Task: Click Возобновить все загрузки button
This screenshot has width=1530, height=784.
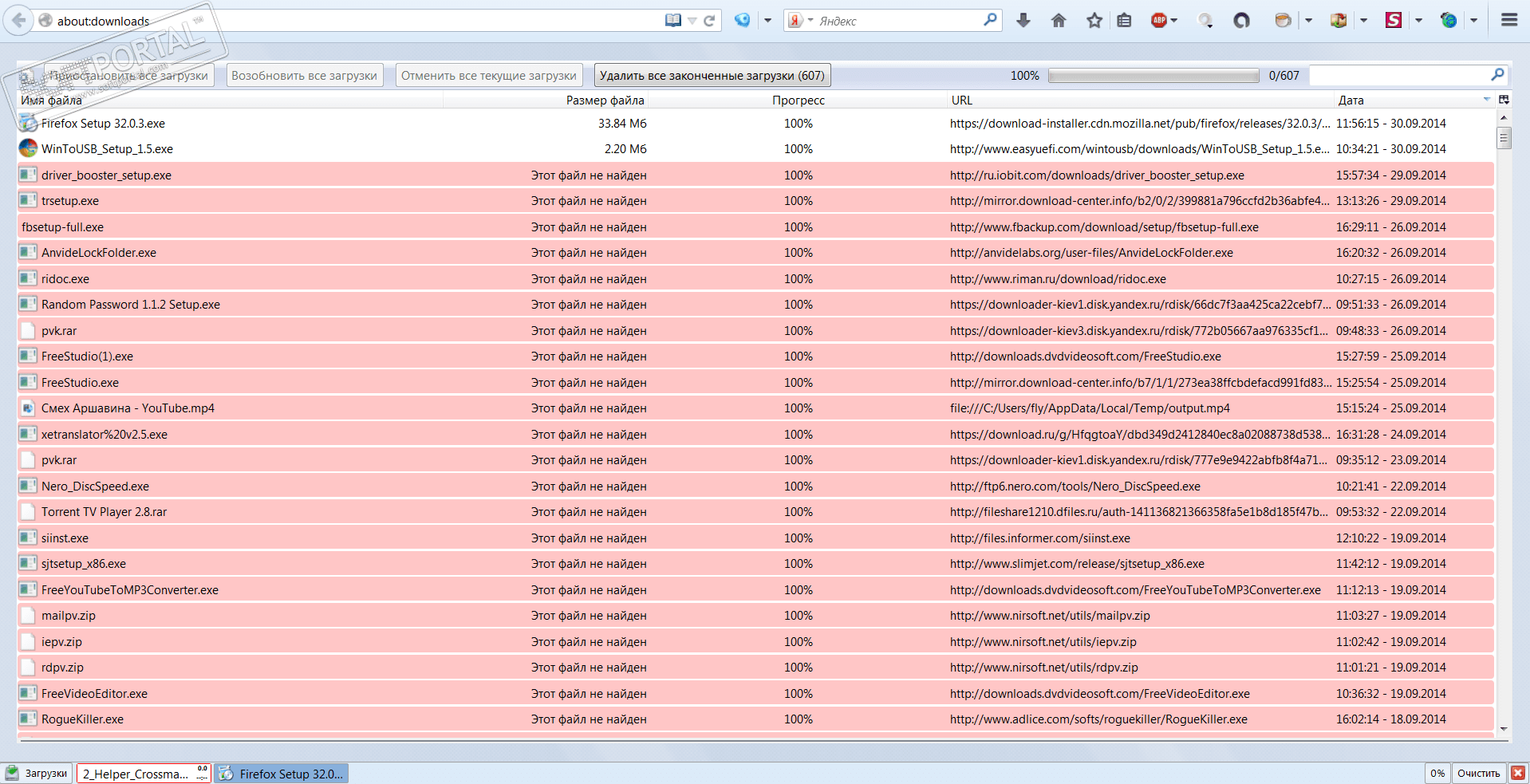Action: (304, 76)
